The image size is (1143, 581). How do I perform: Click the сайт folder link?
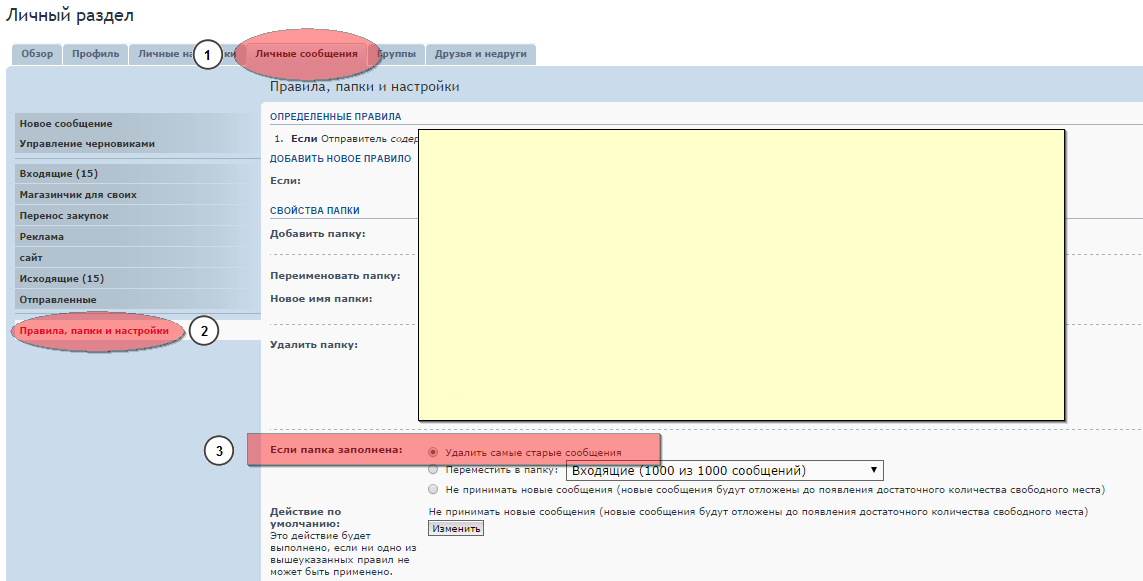[x=31, y=258]
